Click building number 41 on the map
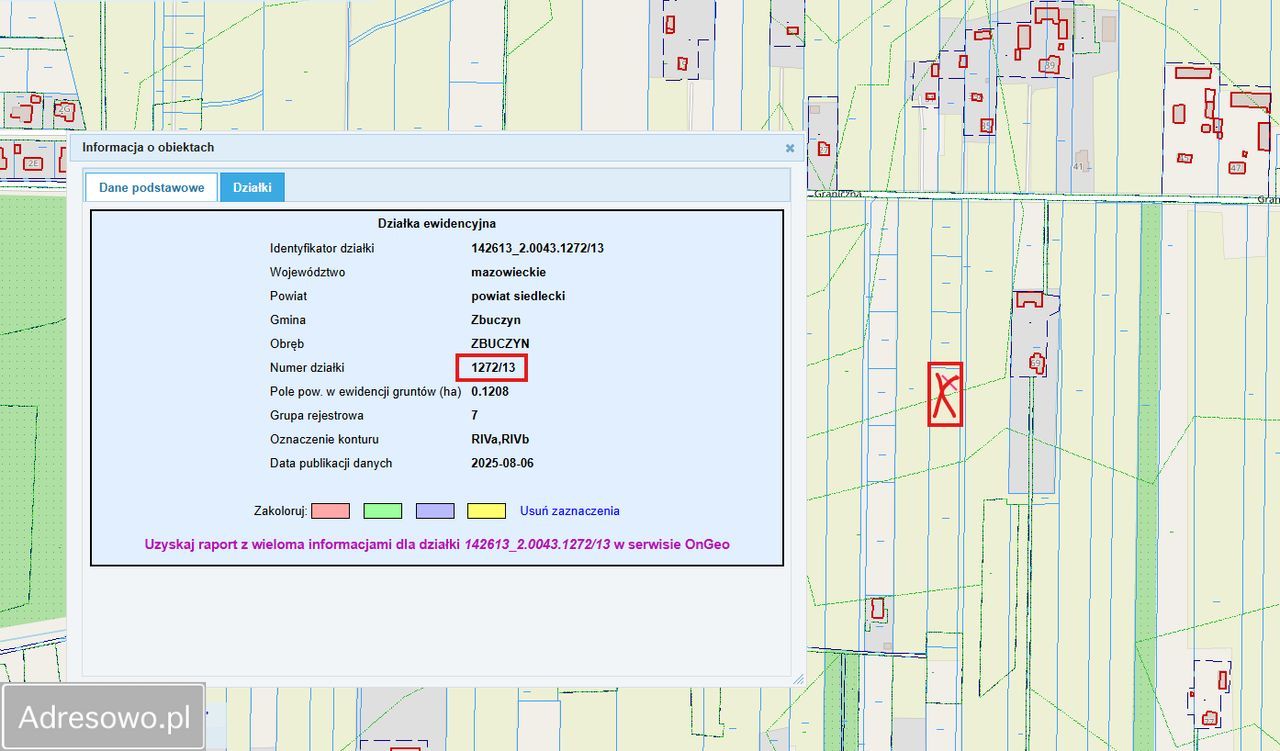The image size is (1280, 751). click(1078, 166)
